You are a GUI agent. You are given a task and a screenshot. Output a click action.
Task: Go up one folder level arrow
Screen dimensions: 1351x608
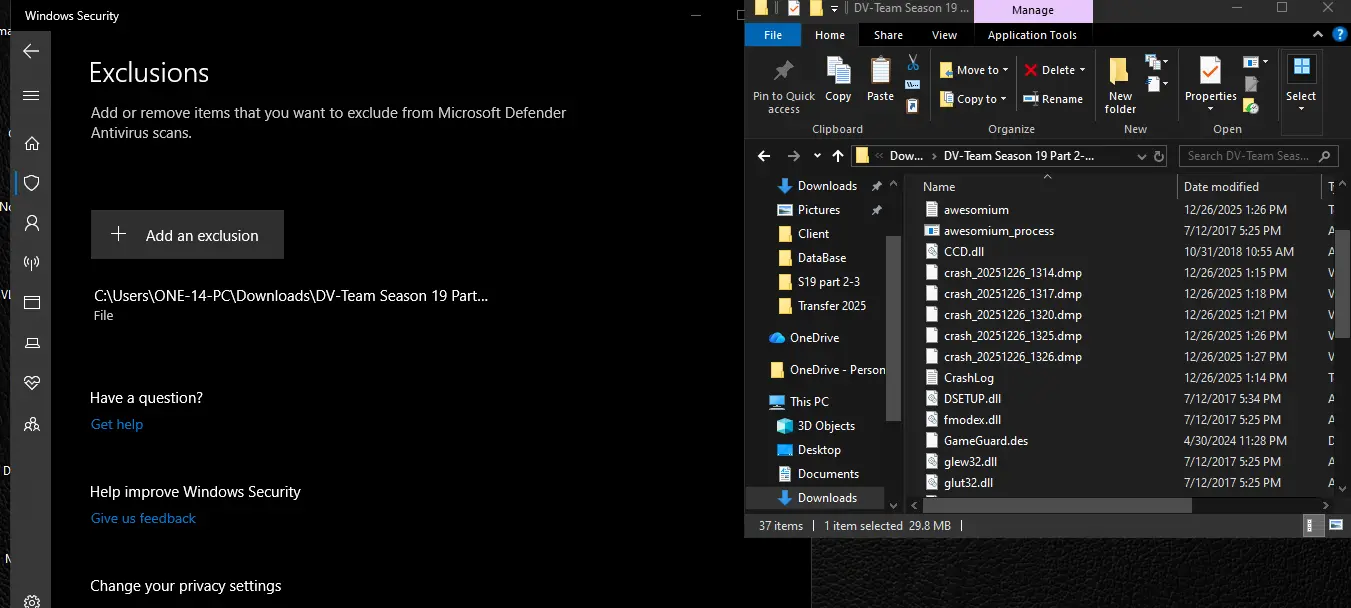838,156
